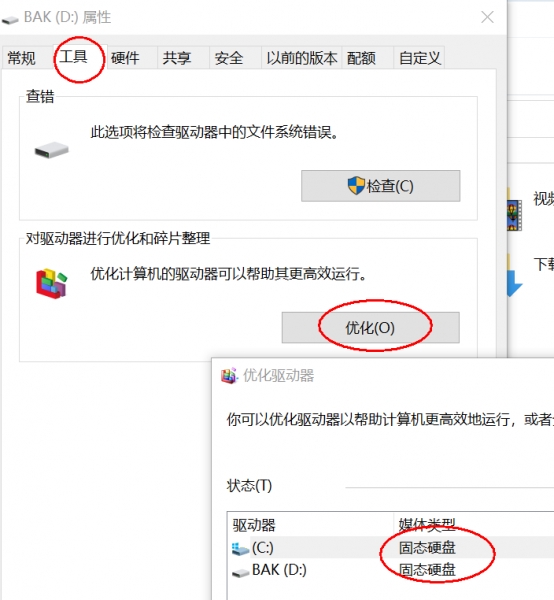Click the blue downloads arrow icon
554x600 pixels.
coord(515,283)
